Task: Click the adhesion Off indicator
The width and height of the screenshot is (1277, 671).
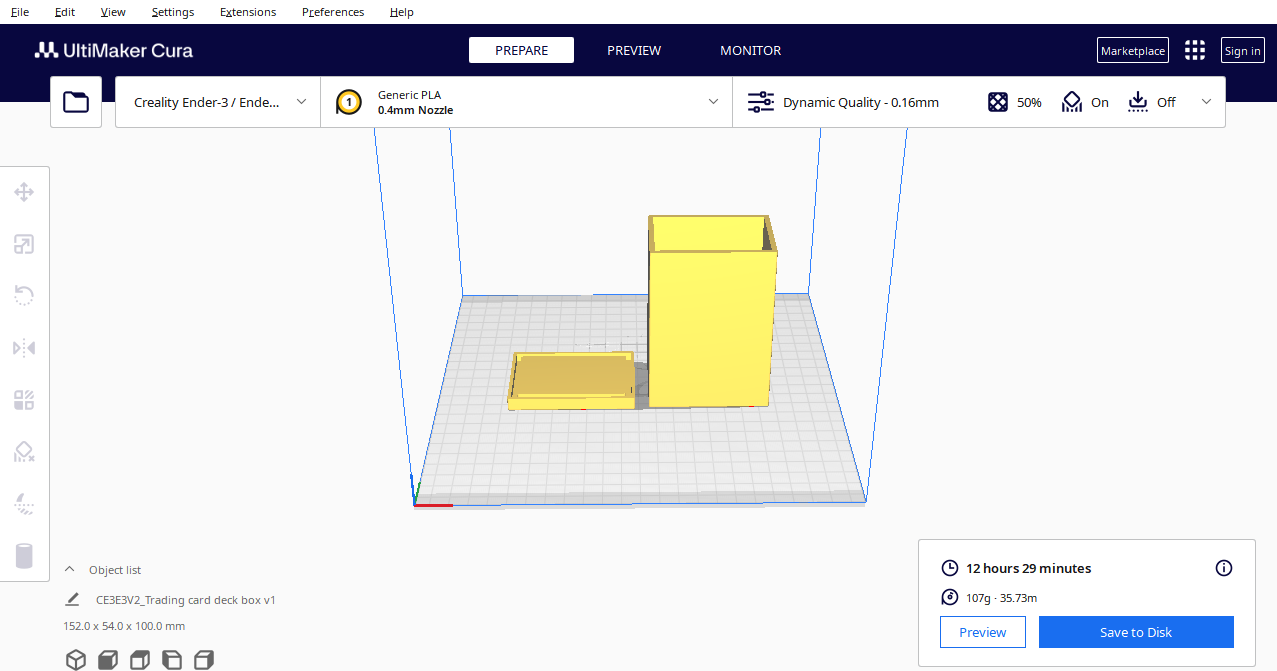Action: tap(1151, 102)
